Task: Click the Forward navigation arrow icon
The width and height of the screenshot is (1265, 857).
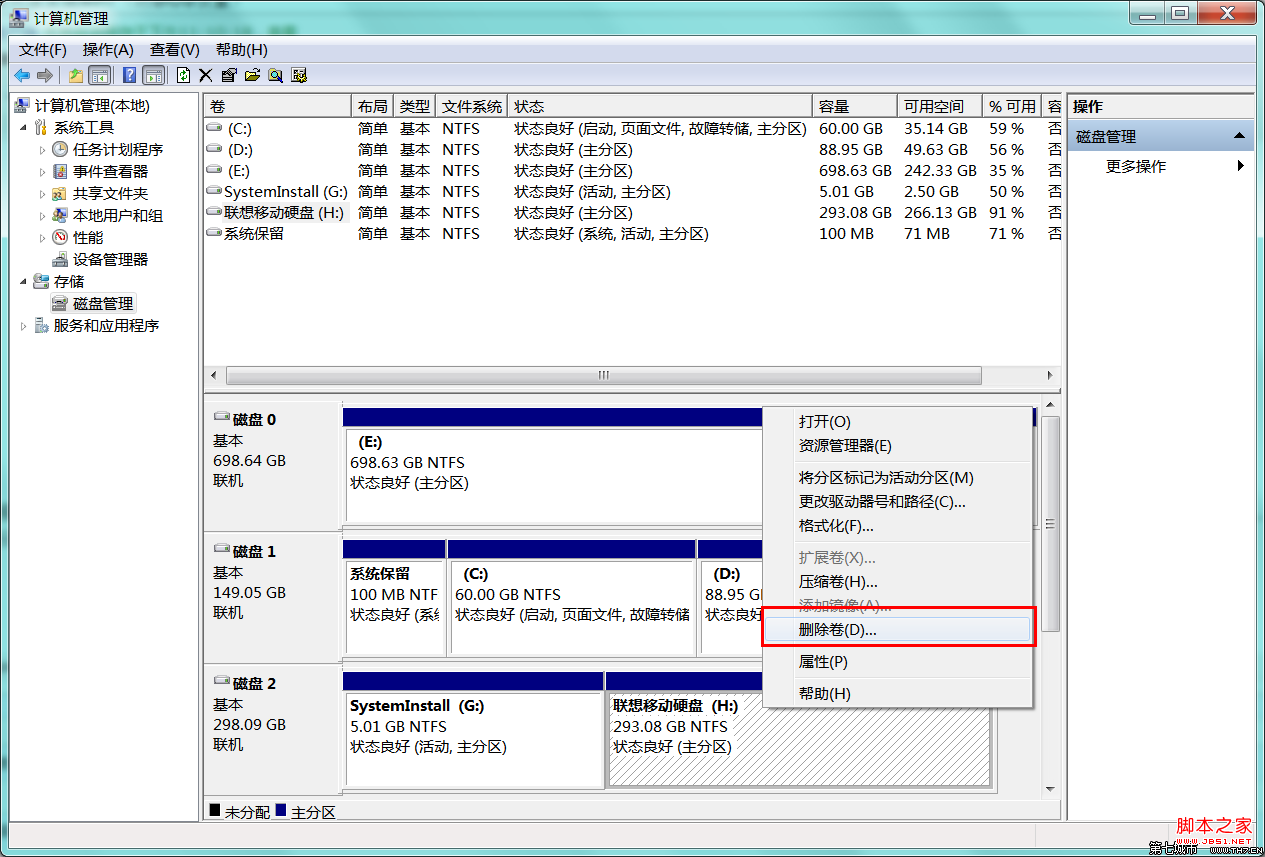Action: click(x=44, y=75)
